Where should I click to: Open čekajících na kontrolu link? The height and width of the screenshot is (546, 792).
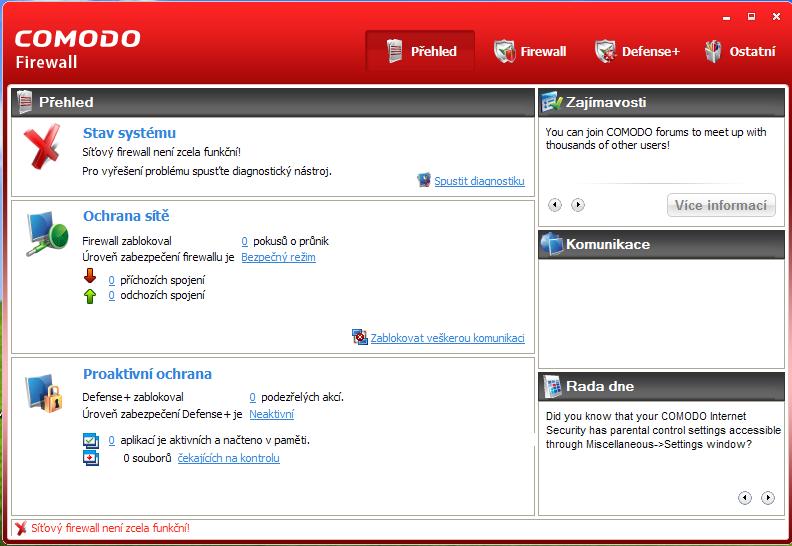228,458
